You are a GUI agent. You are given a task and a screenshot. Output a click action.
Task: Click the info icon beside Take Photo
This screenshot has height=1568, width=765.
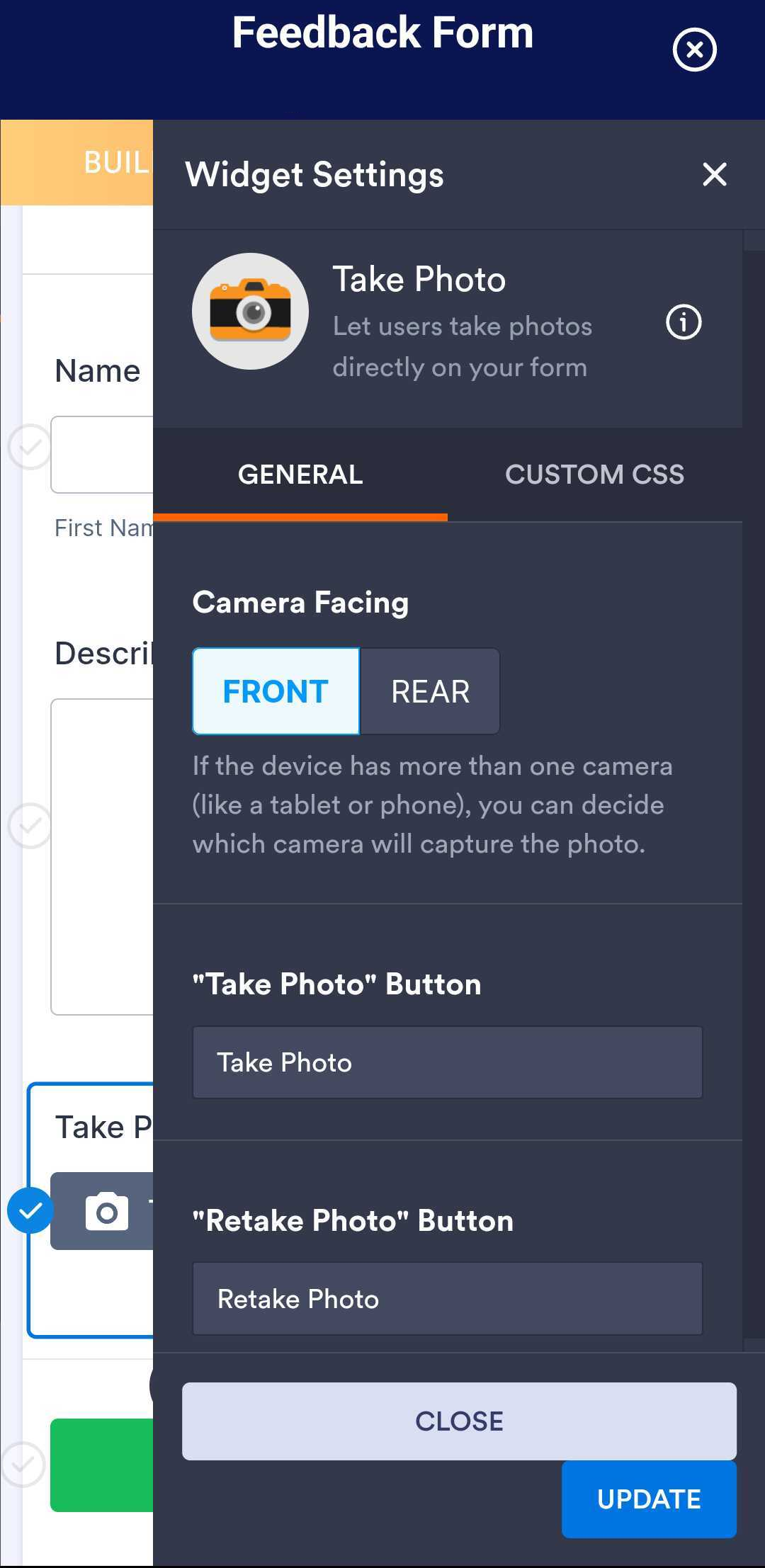coord(684,323)
